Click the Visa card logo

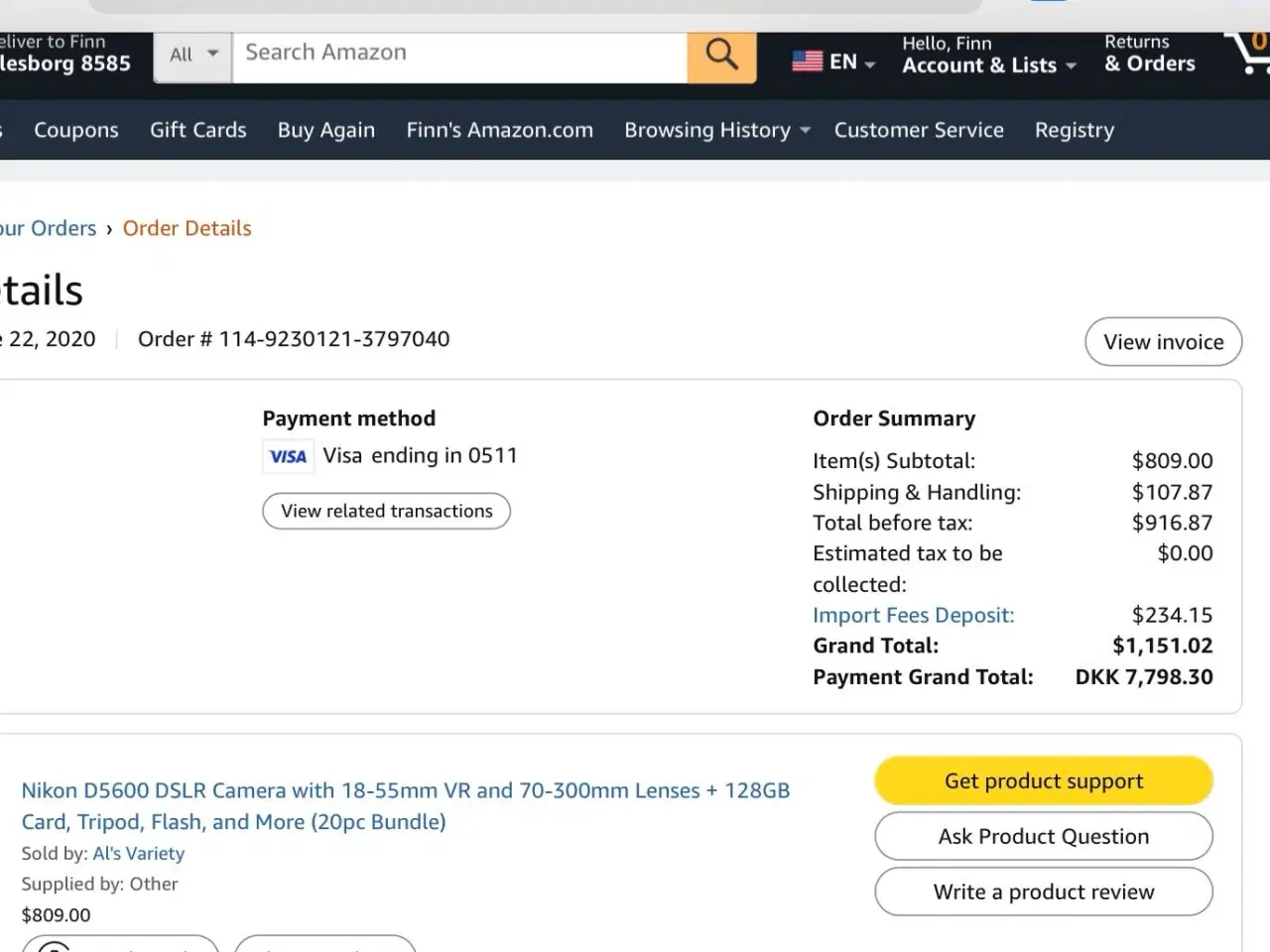[289, 456]
